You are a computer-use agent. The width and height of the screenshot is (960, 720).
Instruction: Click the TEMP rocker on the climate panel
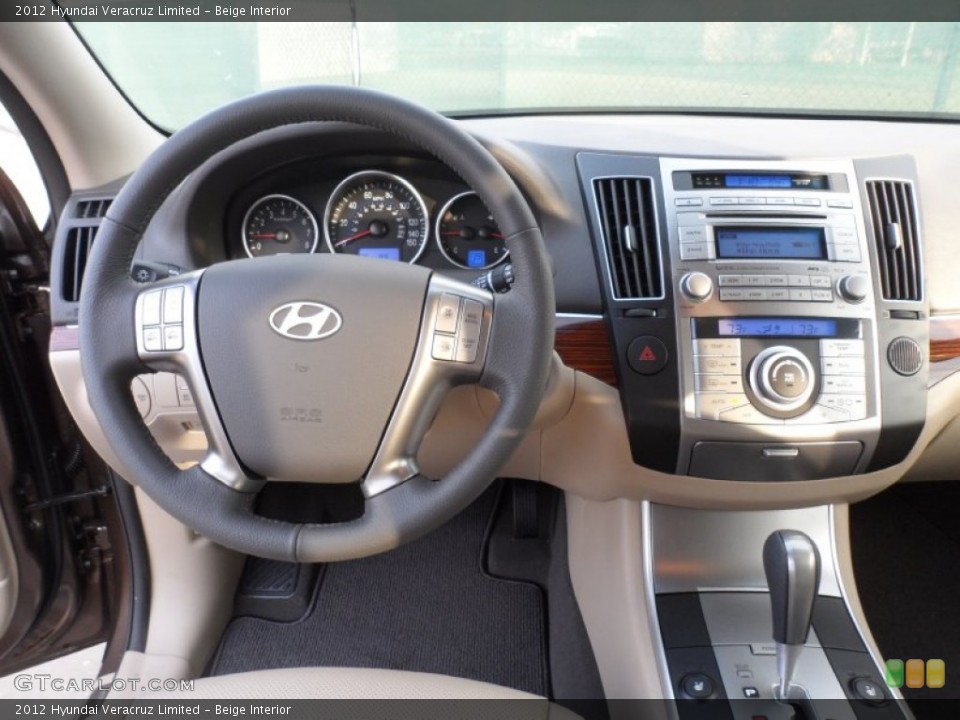click(x=717, y=346)
